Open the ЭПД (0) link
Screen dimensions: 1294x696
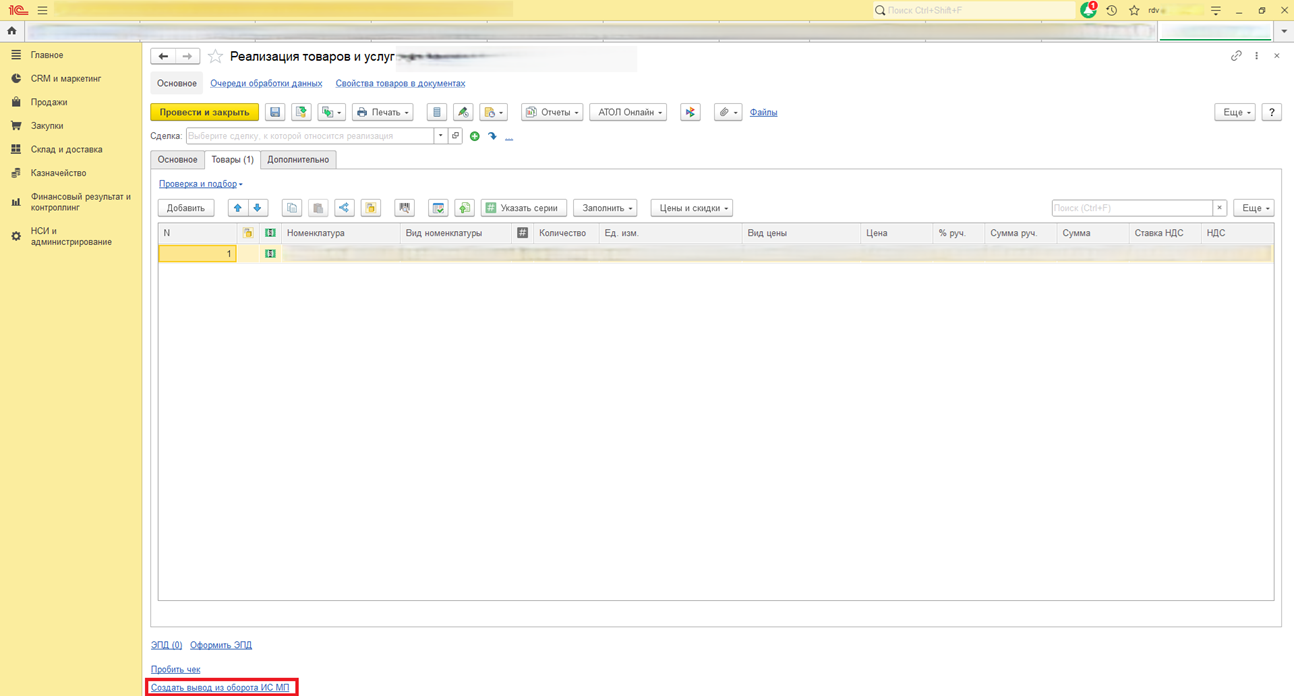166,646
